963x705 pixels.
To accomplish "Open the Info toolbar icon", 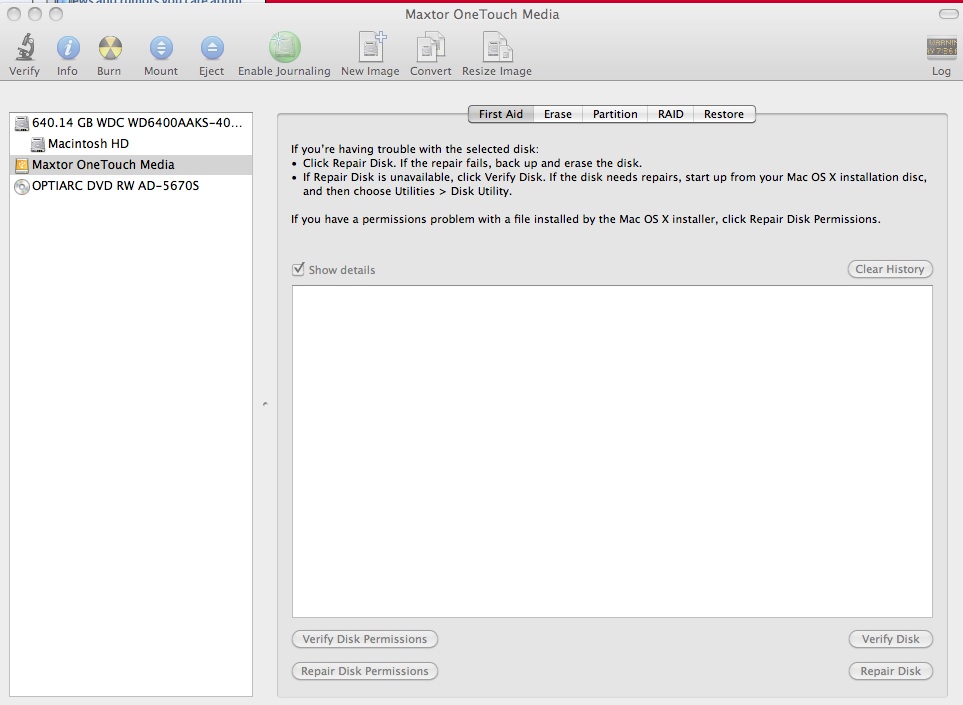I will [x=68, y=48].
